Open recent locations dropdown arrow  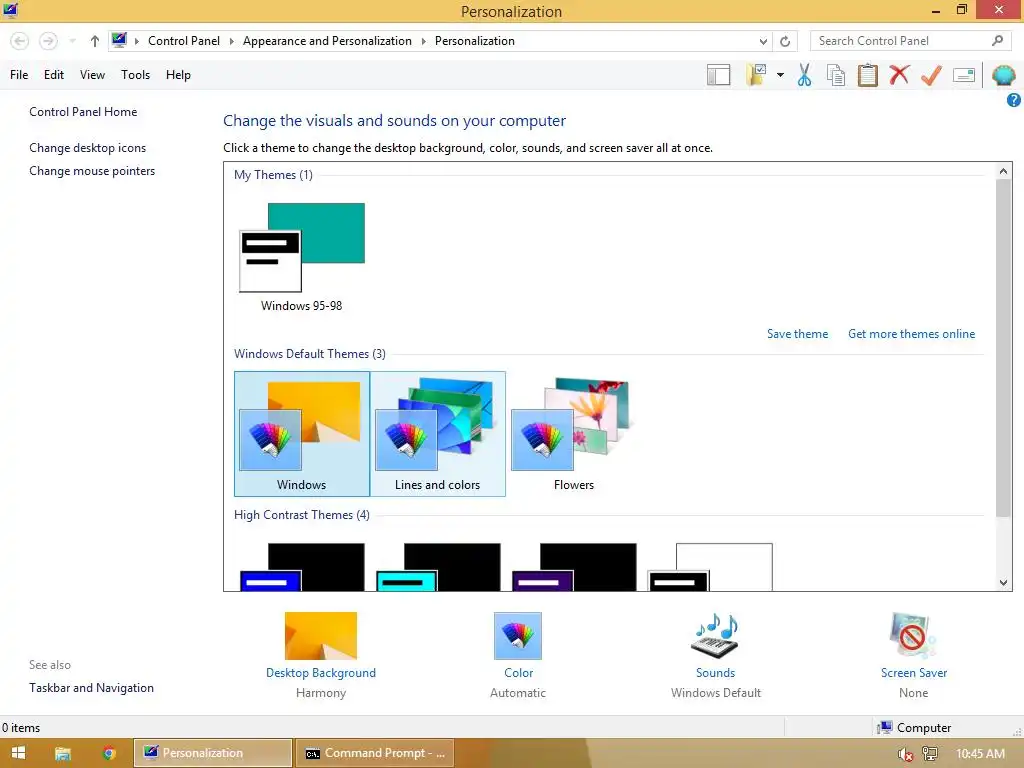(x=72, y=41)
